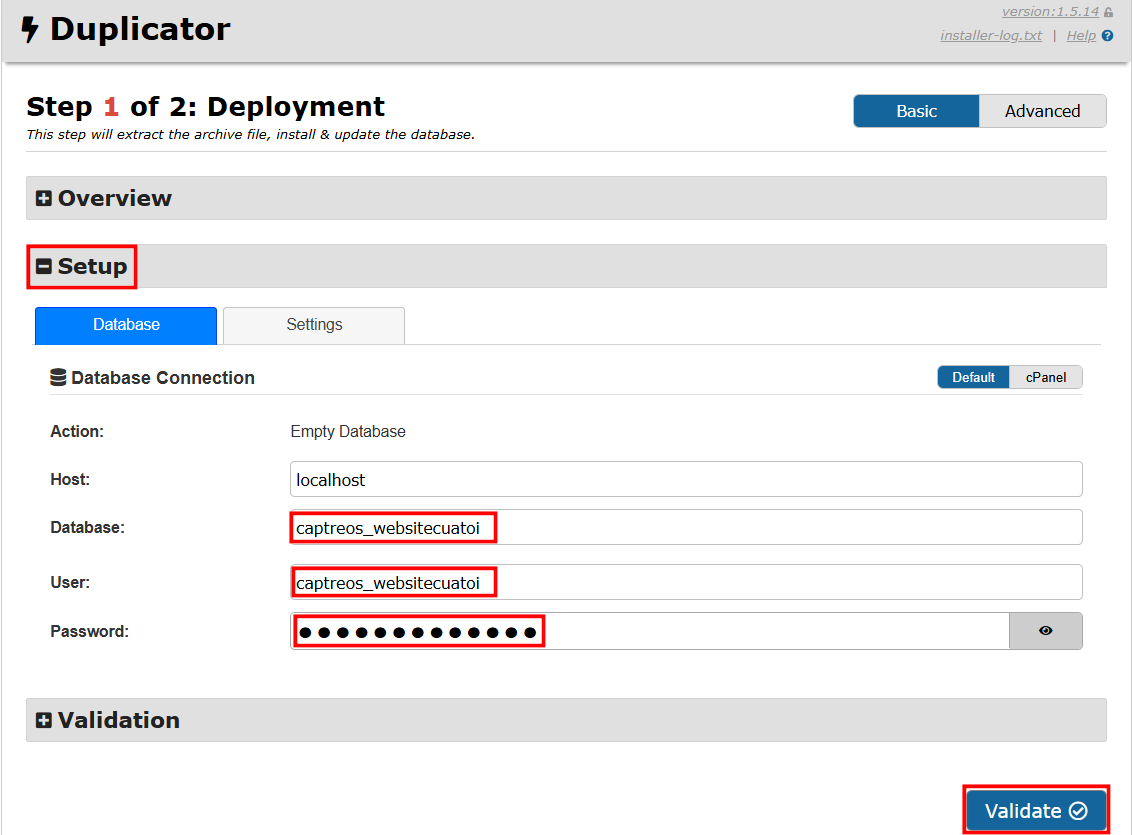Screen dimensions: 1132x835
Task: Open the installer-log.txt link
Action: tap(990, 36)
